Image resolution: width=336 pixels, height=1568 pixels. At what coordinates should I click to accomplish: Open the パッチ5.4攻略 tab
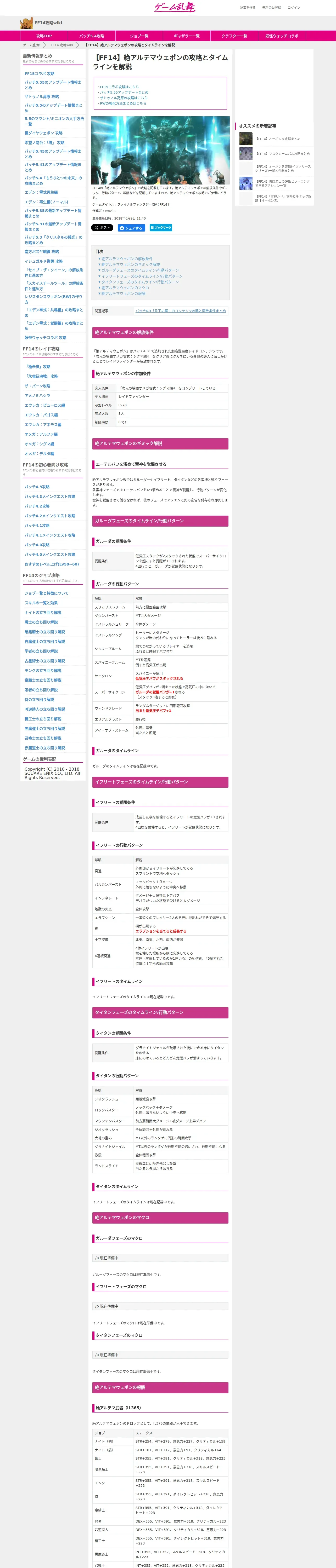click(92, 36)
